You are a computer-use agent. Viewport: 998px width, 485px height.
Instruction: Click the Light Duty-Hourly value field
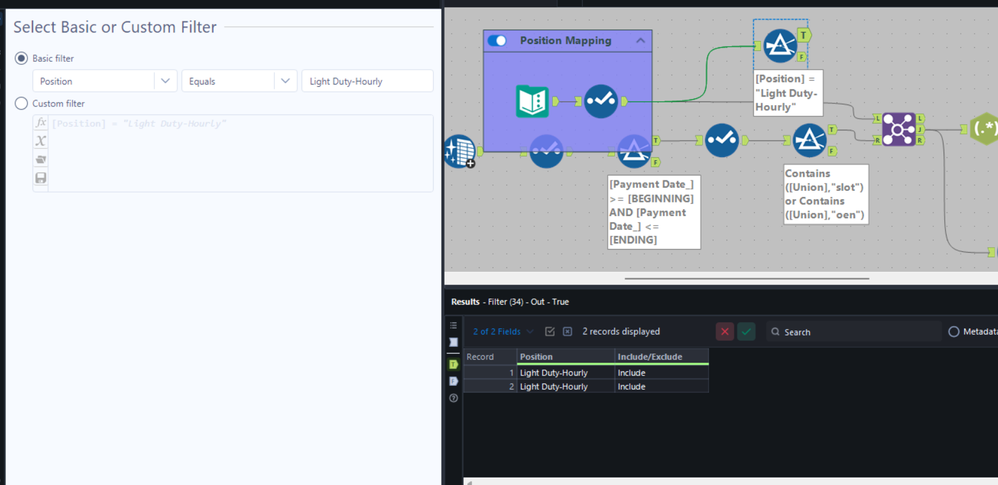click(367, 81)
